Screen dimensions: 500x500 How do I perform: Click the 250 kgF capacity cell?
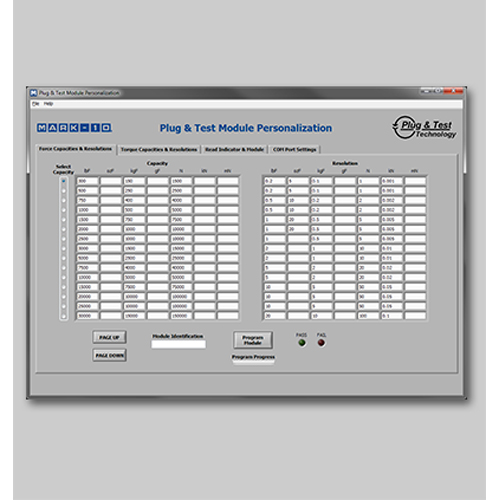click(x=134, y=191)
